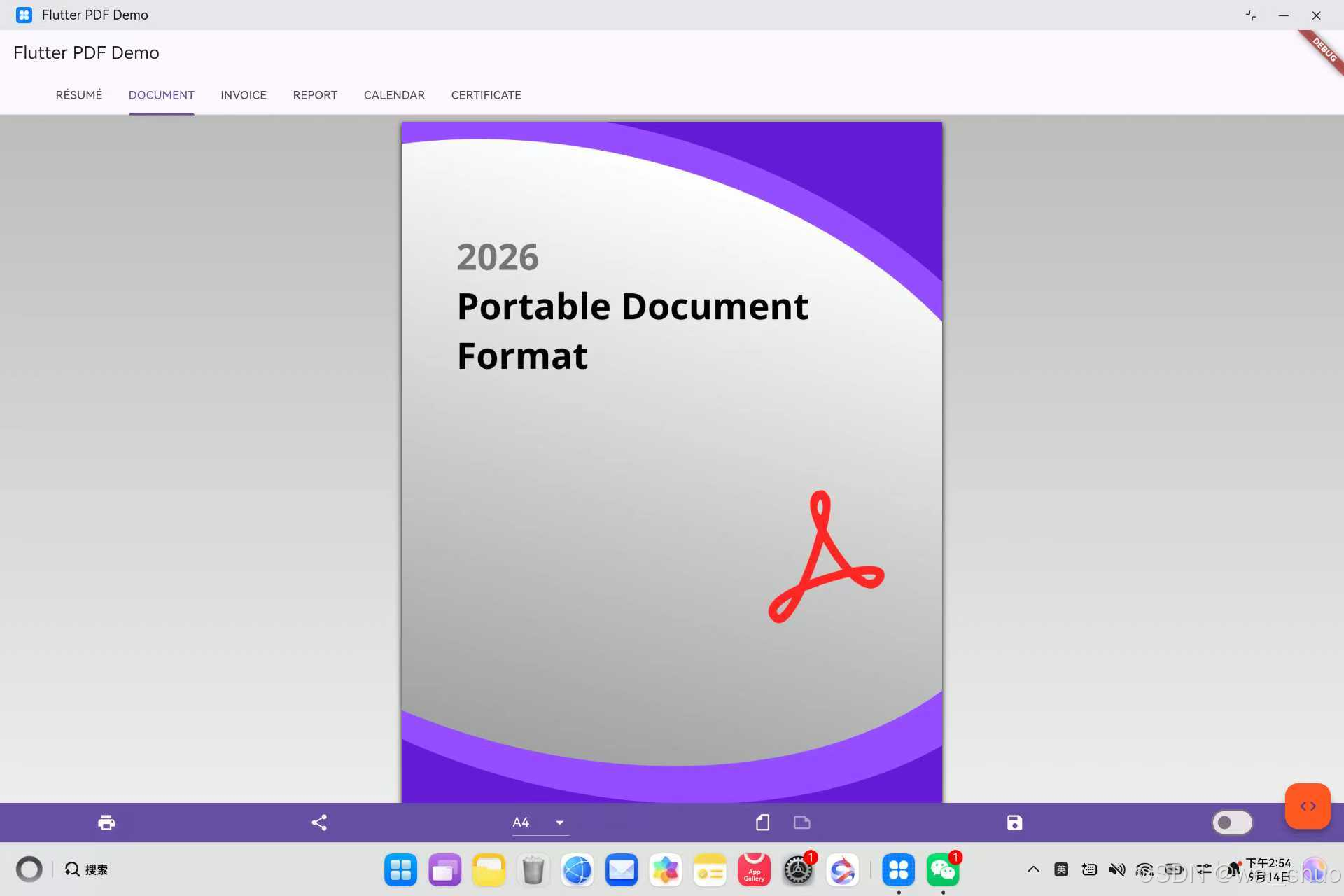The width and height of the screenshot is (1344, 896).
Task: Open Settings gear app in dock
Action: (x=798, y=870)
